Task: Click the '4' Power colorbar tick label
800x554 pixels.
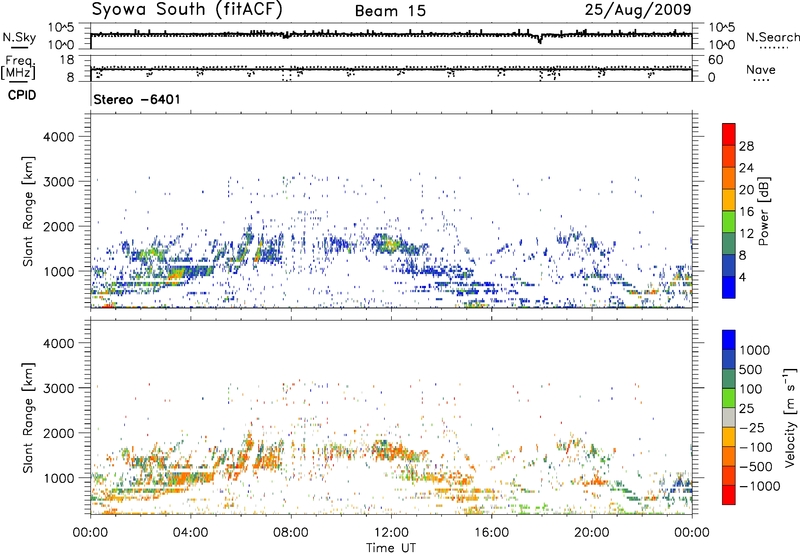Action: point(743,277)
